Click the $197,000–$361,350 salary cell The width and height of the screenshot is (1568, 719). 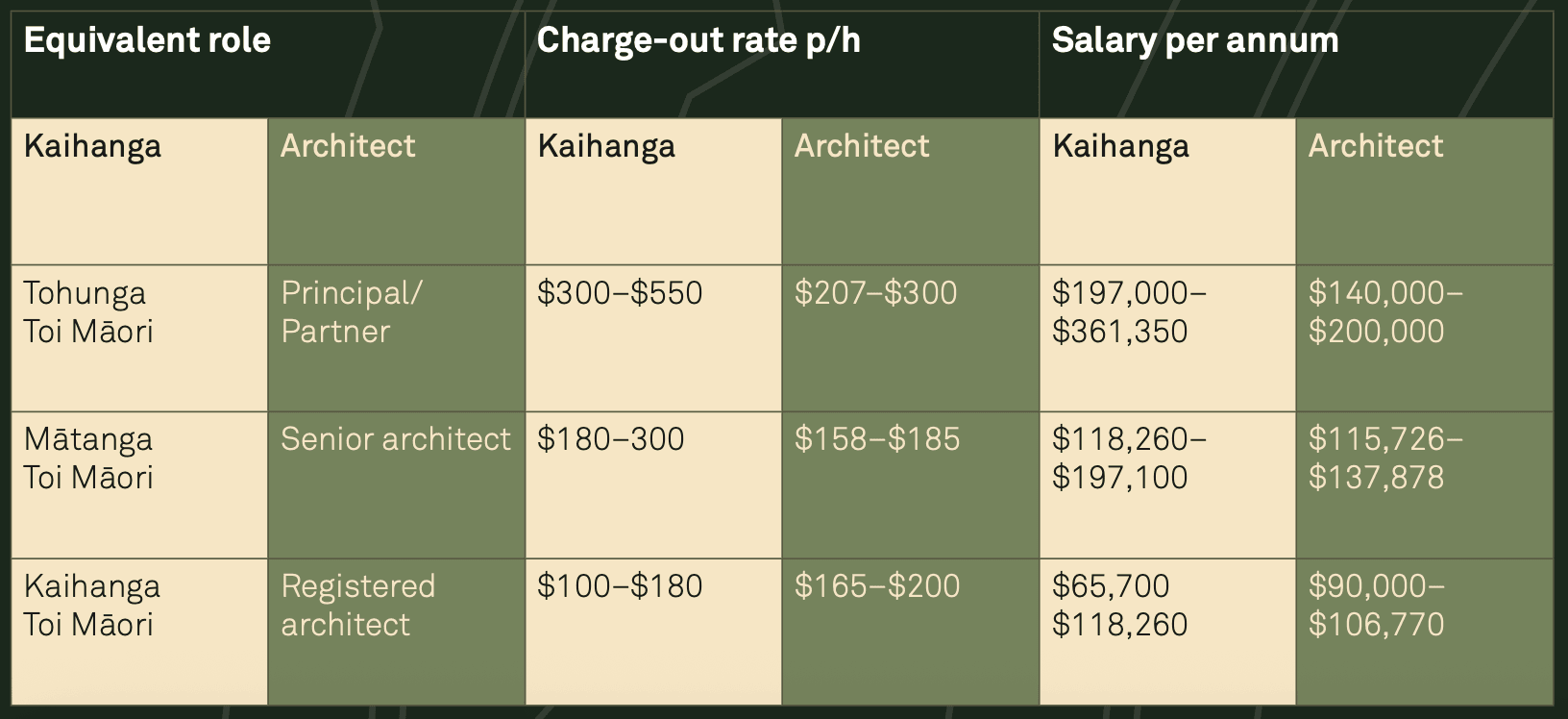coord(1129,312)
